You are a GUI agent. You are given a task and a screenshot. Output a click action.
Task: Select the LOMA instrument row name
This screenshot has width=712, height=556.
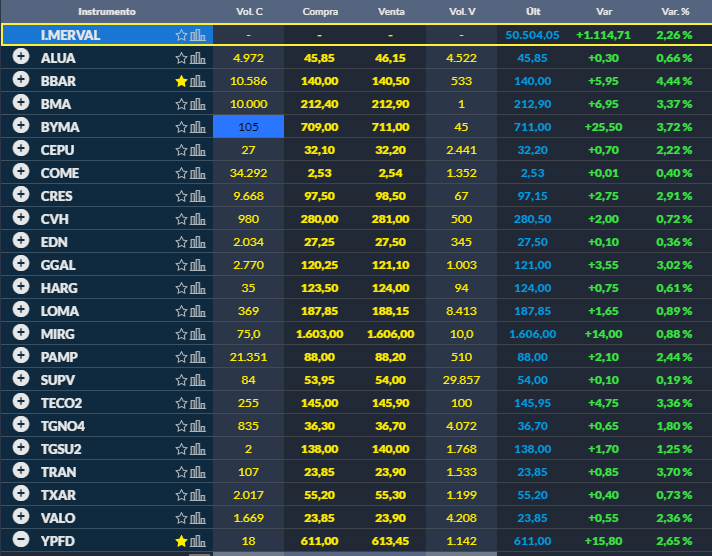click(x=59, y=311)
